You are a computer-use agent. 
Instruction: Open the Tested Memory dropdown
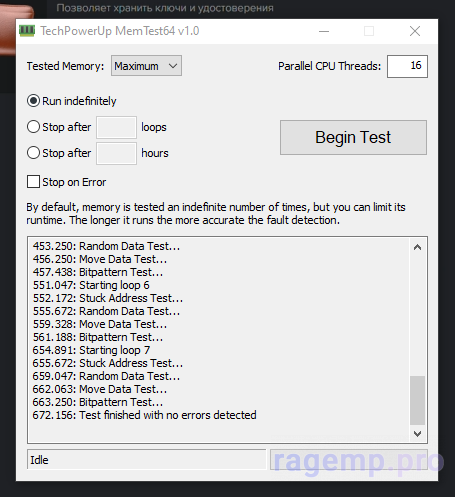146,66
